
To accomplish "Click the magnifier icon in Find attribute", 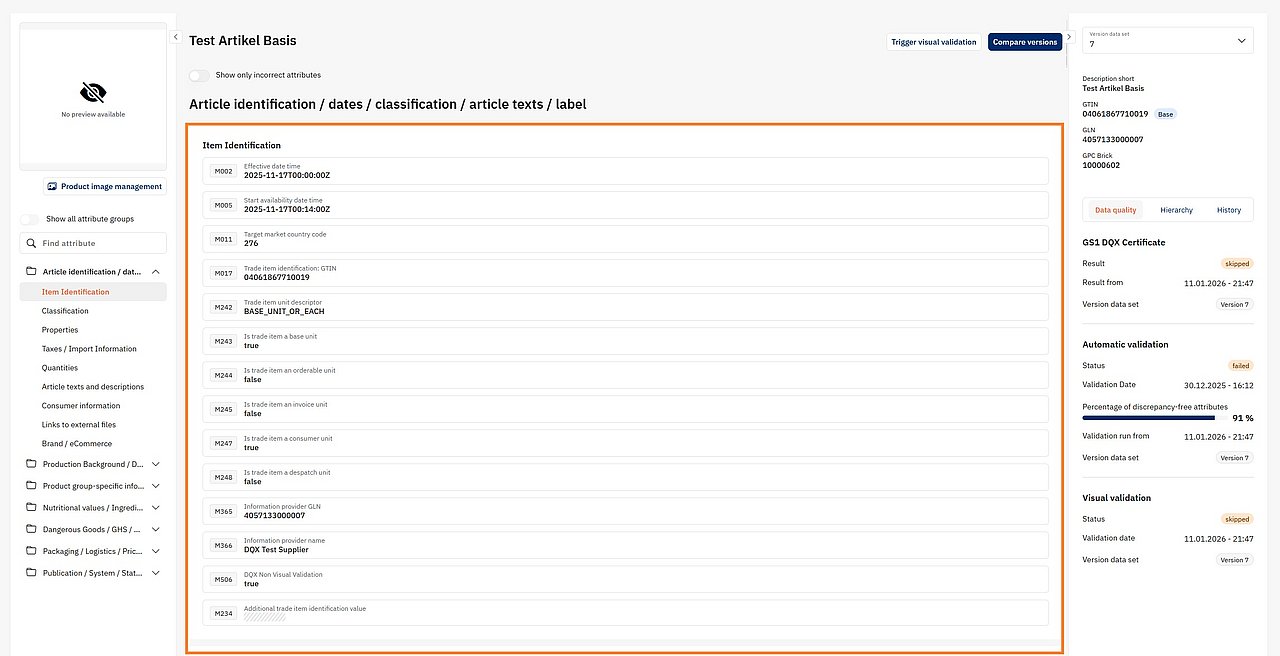I will point(31,243).
